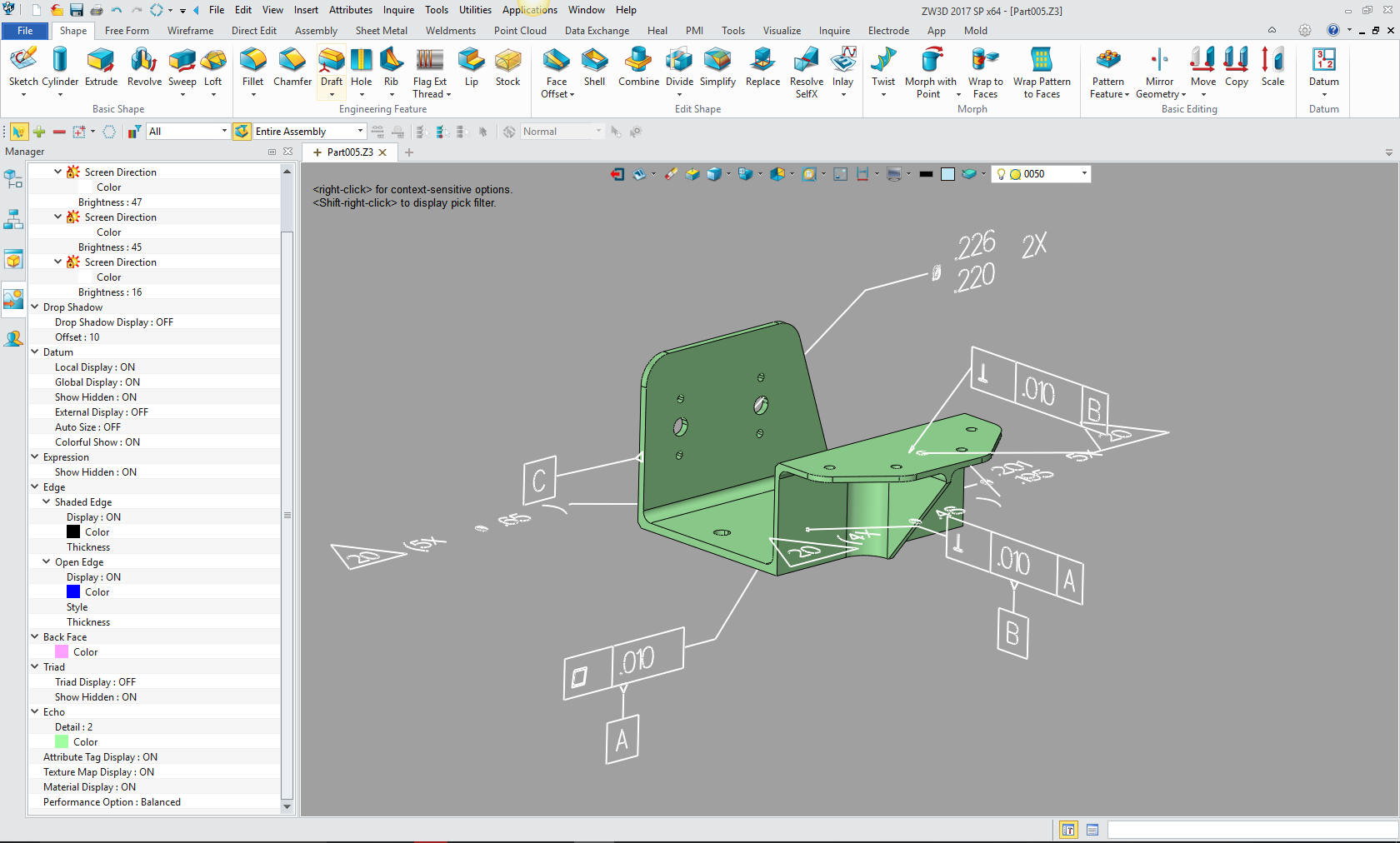Image resolution: width=1400 pixels, height=843 pixels.
Task: Select the Sketch tool
Action: click(23, 67)
